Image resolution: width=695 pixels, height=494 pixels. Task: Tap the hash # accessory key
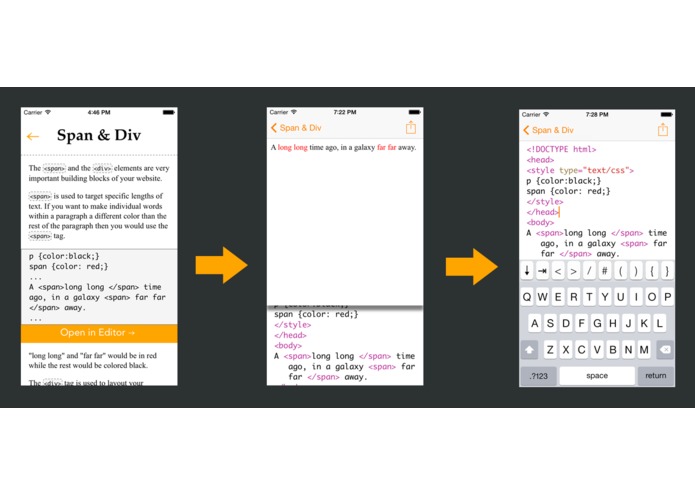pyautogui.click(x=605, y=271)
